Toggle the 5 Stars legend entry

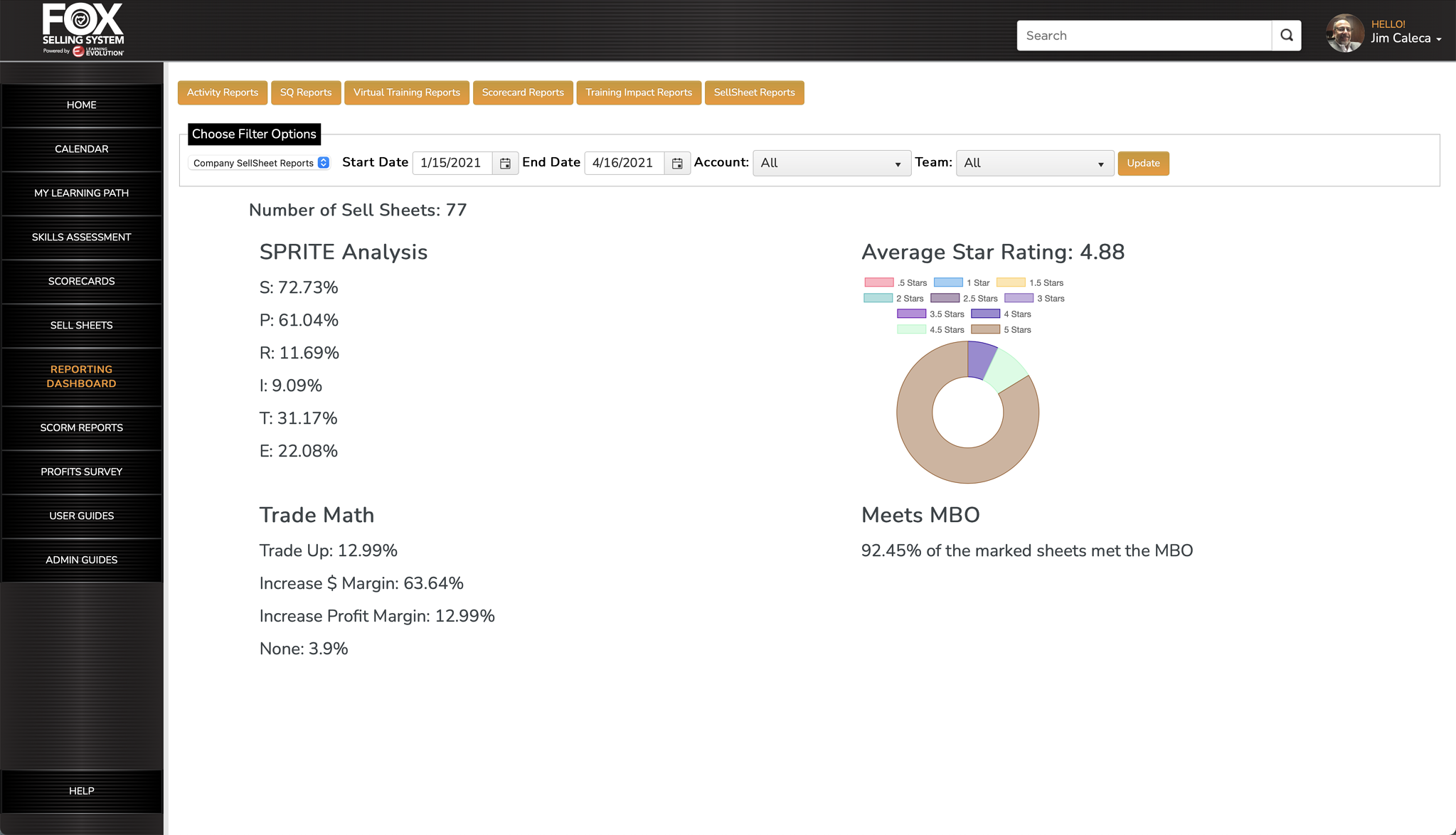[x=1017, y=329]
